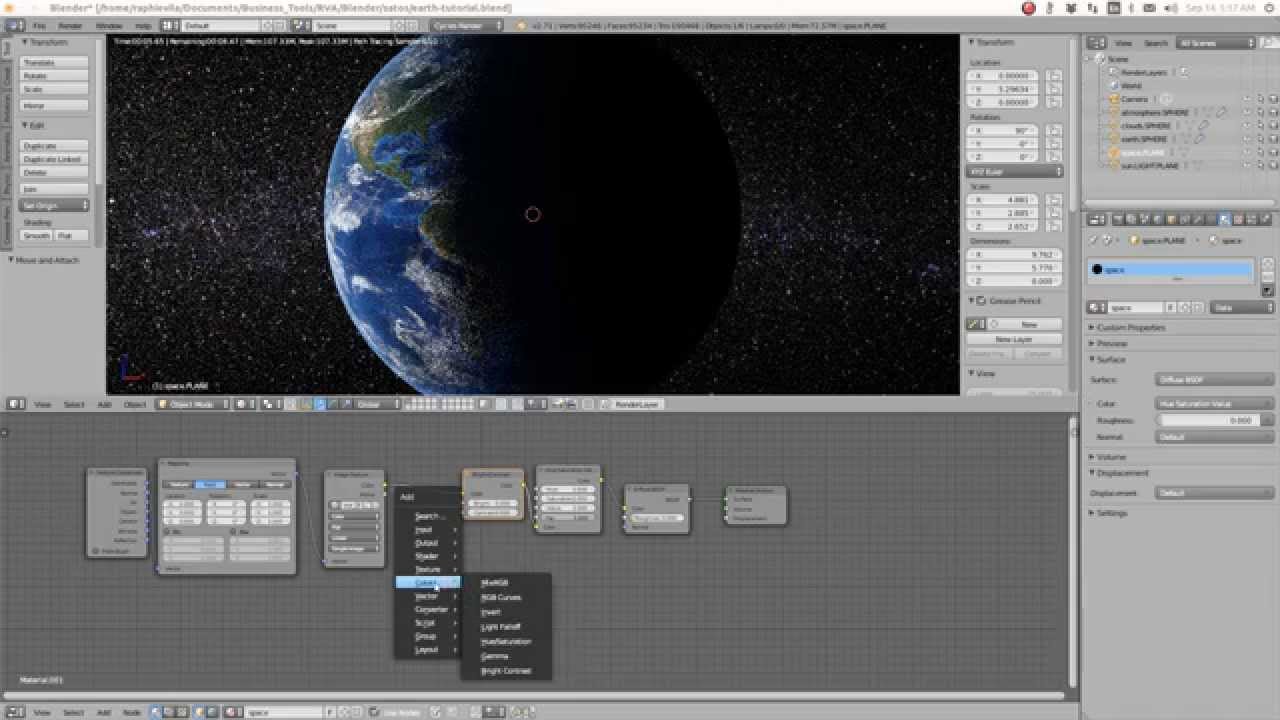Set shading to Flat
This screenshot has width=1280, height=720.
click(71, 235)
